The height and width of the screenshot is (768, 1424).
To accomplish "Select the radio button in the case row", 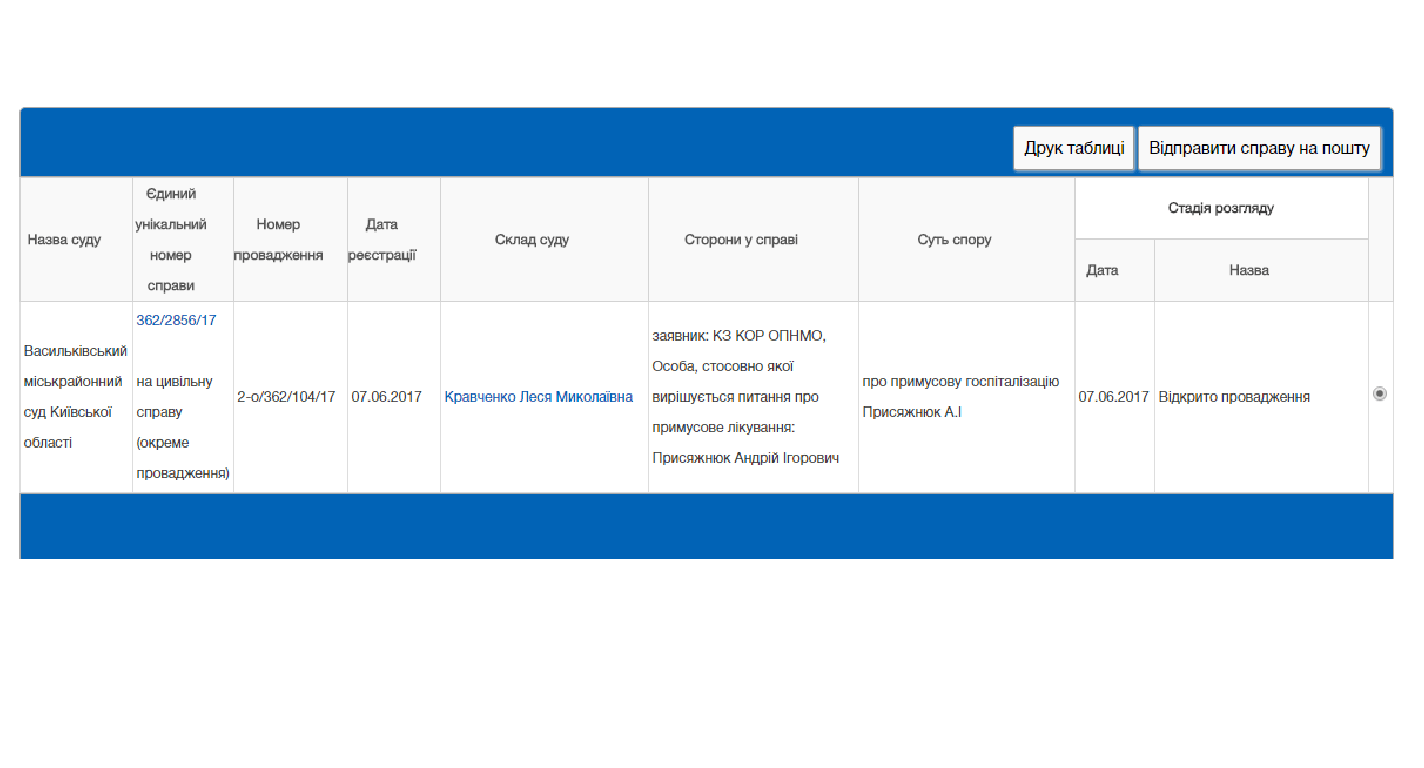I will click(1380, 394).
